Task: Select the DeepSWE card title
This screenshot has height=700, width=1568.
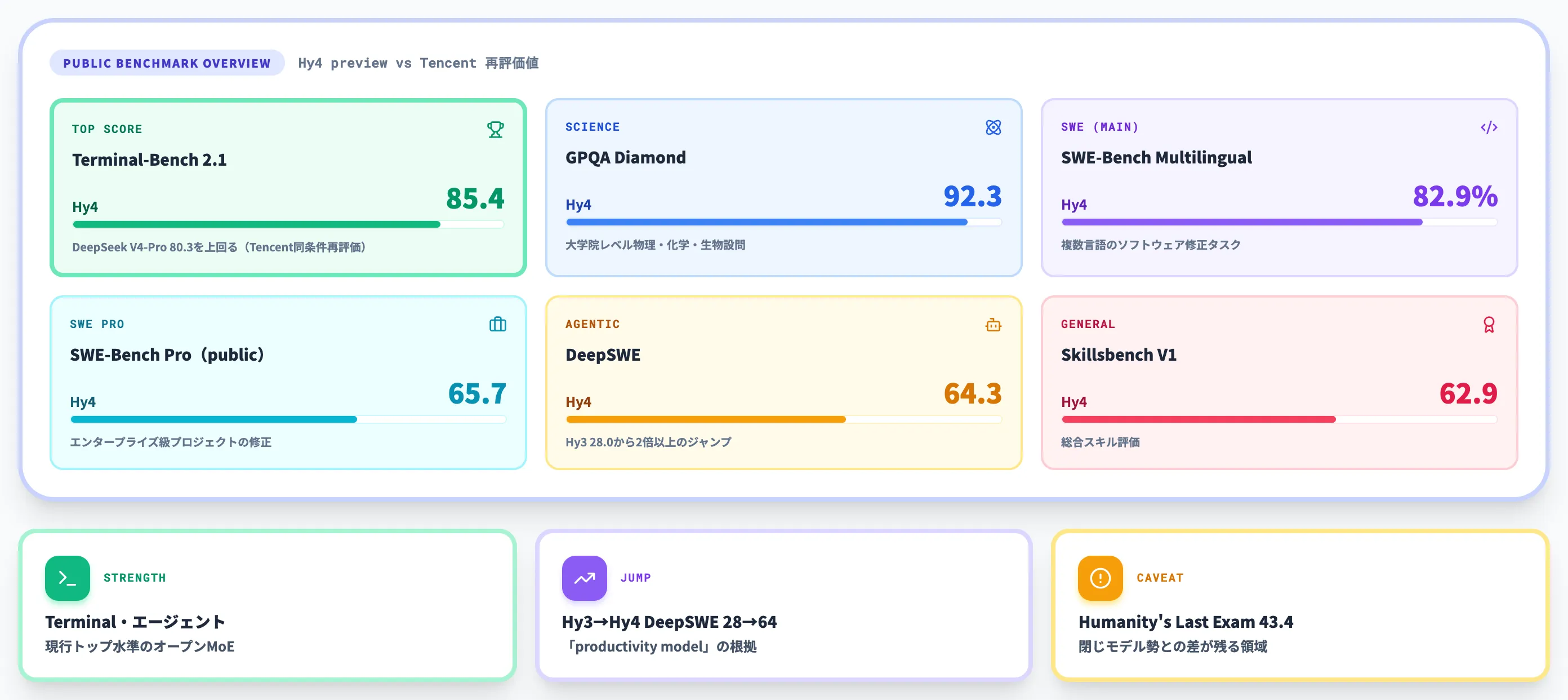Action: point(603,355)
